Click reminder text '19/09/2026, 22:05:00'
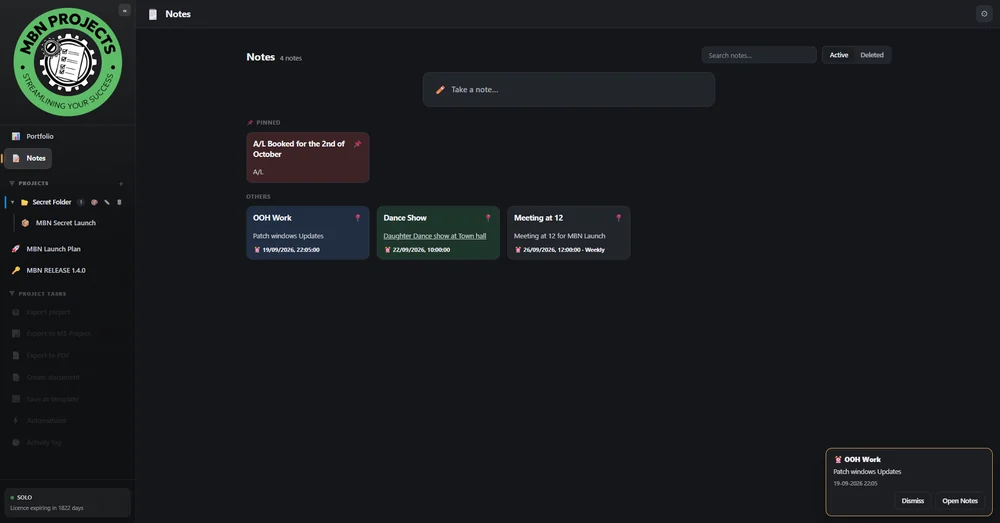 pyautogui.click(x=291, y=250)
